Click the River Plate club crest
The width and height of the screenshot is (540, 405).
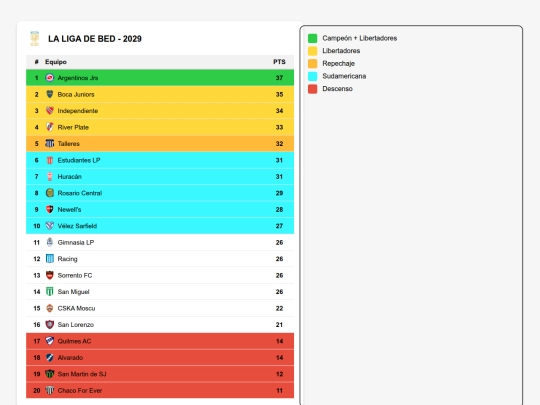click(x=50, y=127)
